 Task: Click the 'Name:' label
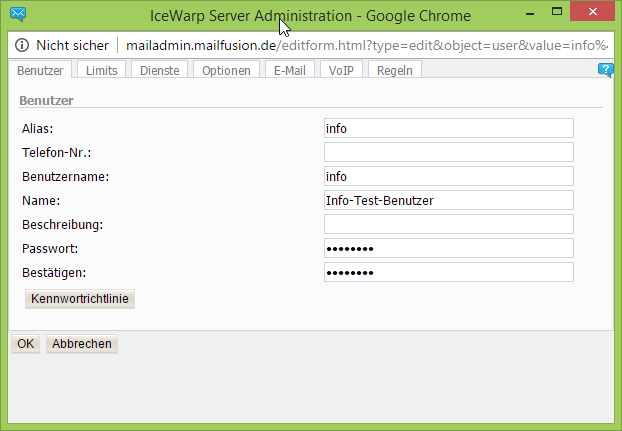point(41,201)
